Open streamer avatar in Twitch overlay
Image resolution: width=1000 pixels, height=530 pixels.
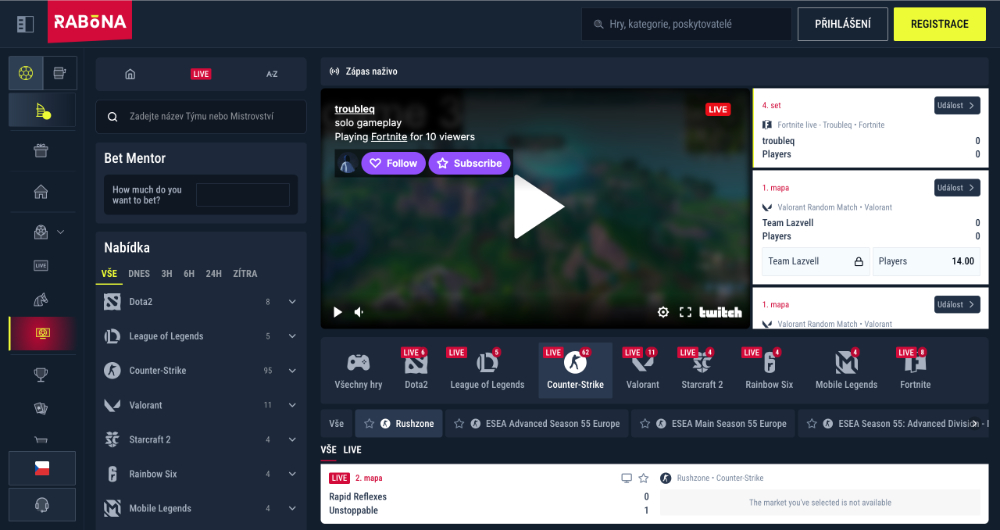pos(347,163)
